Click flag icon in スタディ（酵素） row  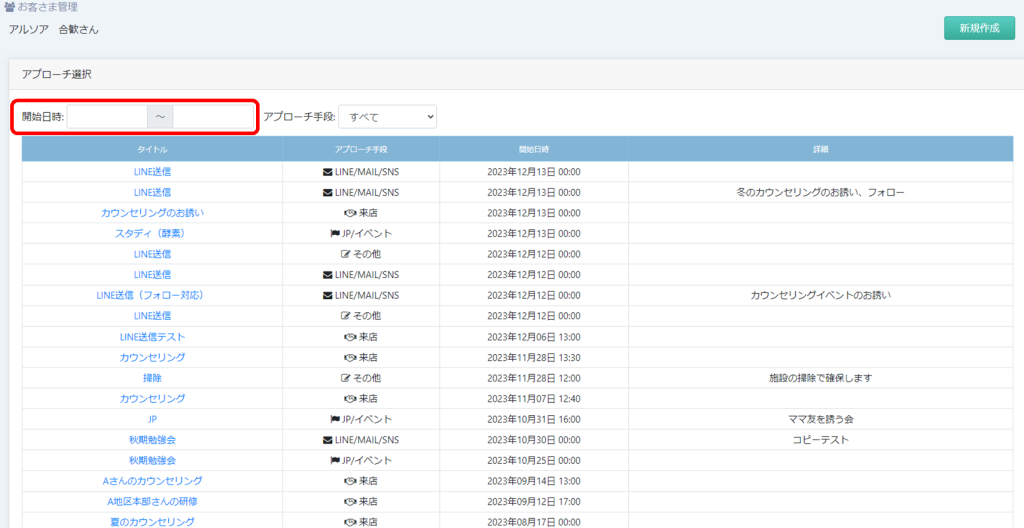[335, 233]
